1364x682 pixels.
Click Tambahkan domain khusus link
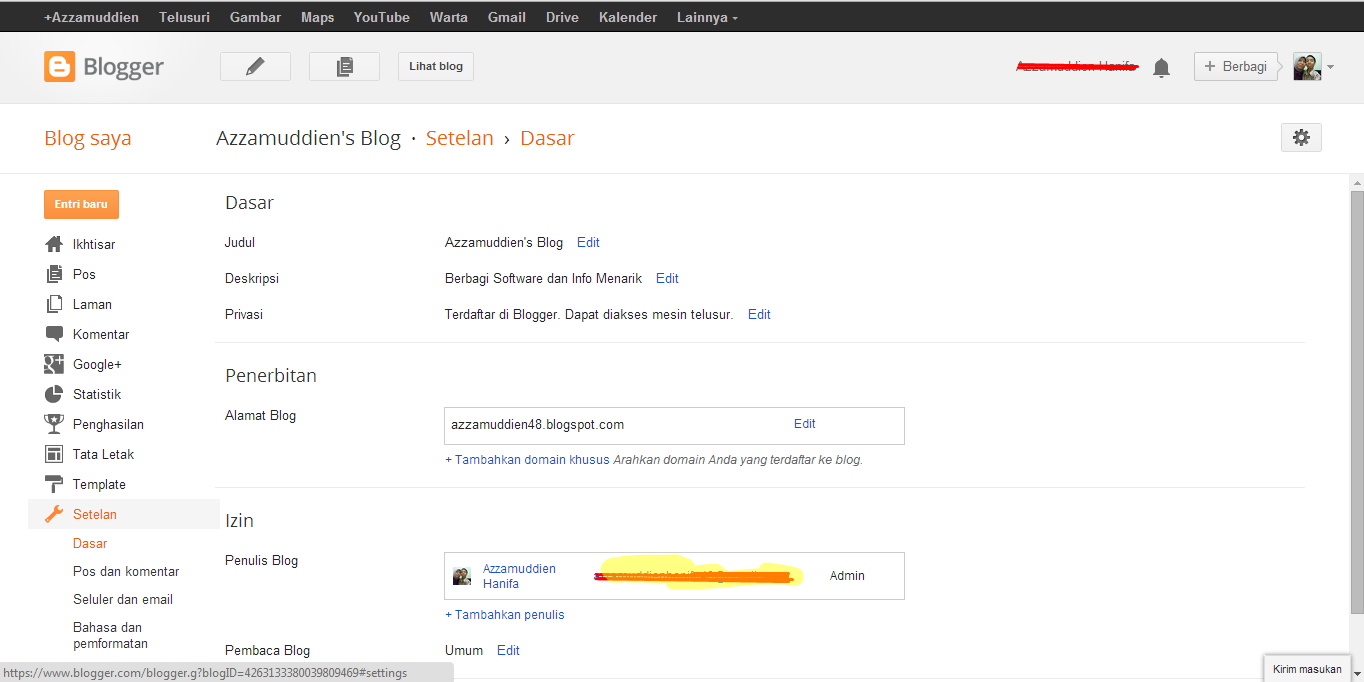[527, 460]
